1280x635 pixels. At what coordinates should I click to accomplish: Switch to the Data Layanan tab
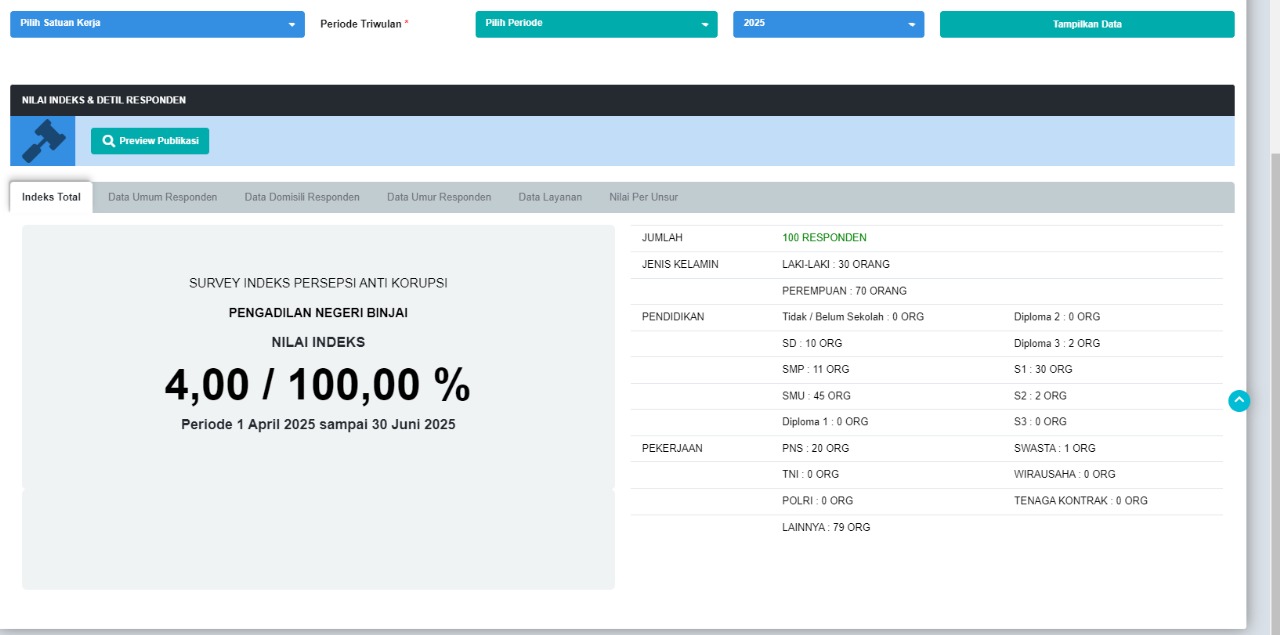[550, 197]
